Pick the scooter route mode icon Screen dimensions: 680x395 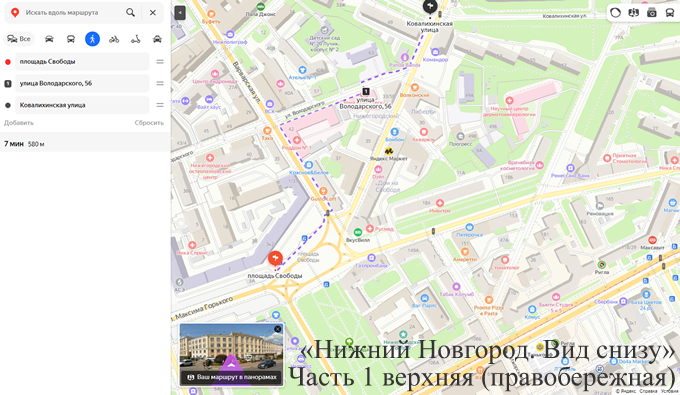pos(136,39)
